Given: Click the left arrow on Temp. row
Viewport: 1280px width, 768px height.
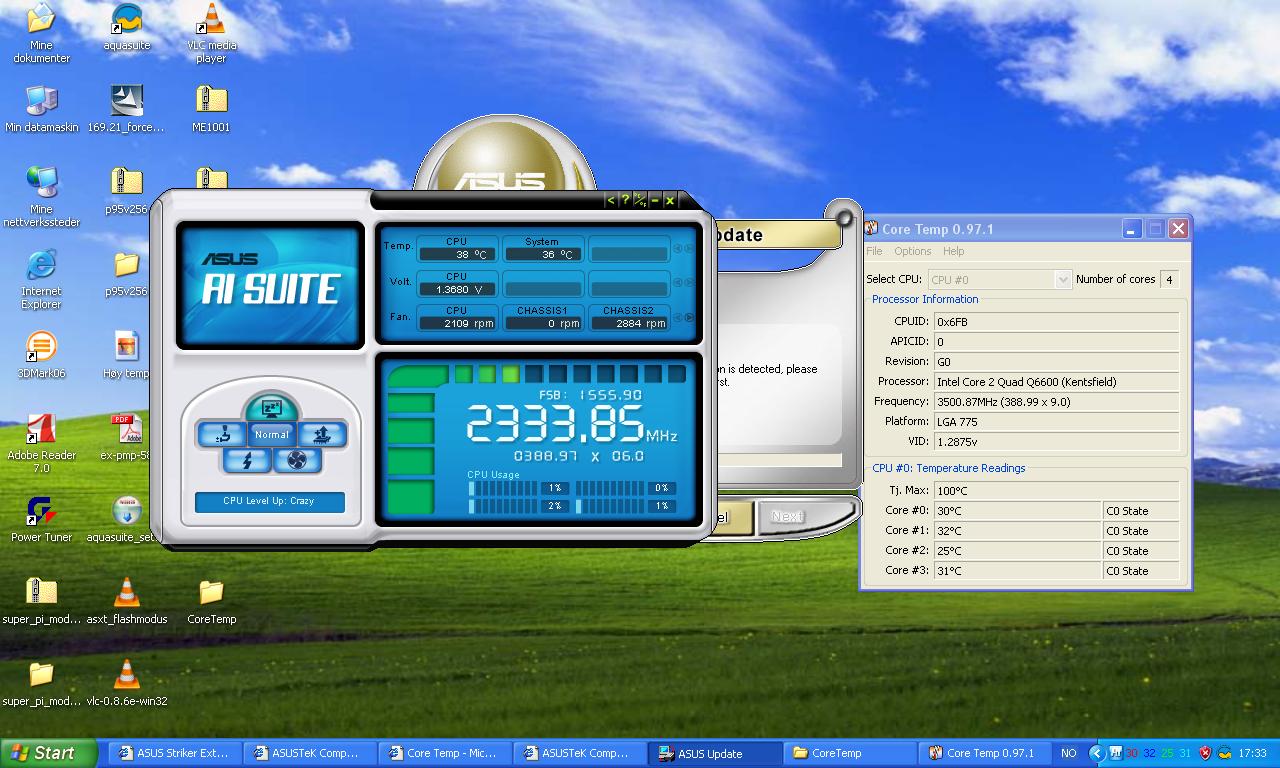Looking at the screenshot, I should 678,248.
